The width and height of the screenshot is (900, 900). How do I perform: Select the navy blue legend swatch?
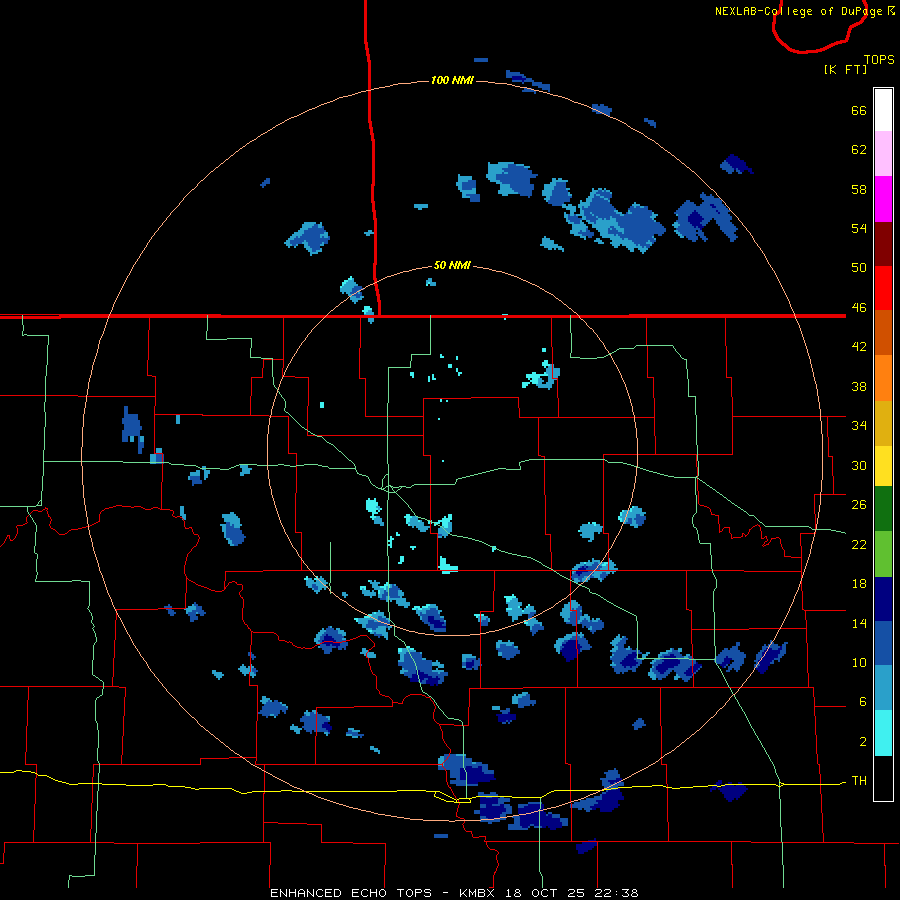(883, 599)
